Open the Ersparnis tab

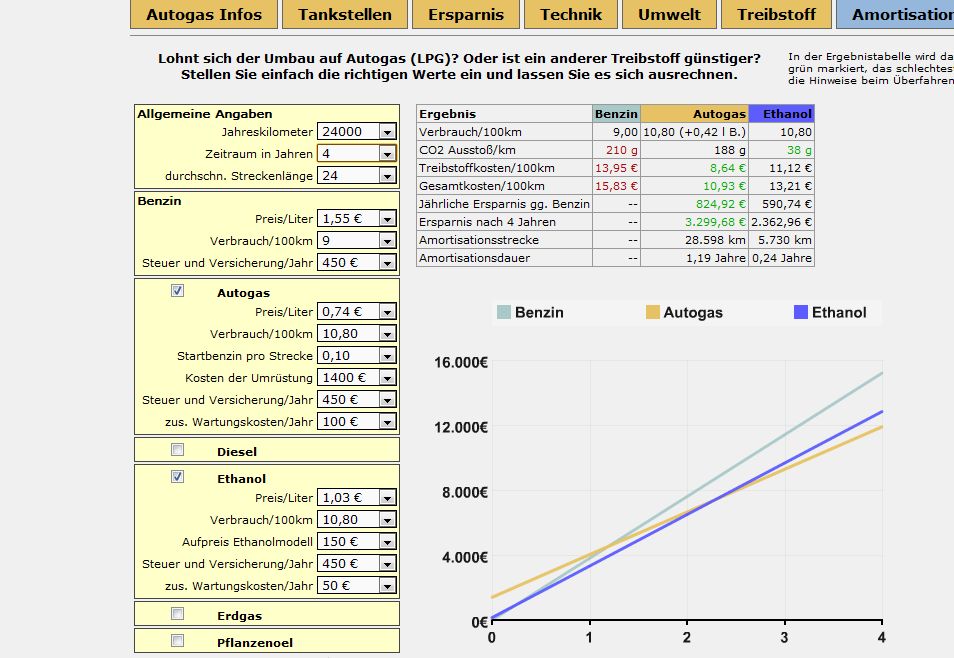point(466,15)
